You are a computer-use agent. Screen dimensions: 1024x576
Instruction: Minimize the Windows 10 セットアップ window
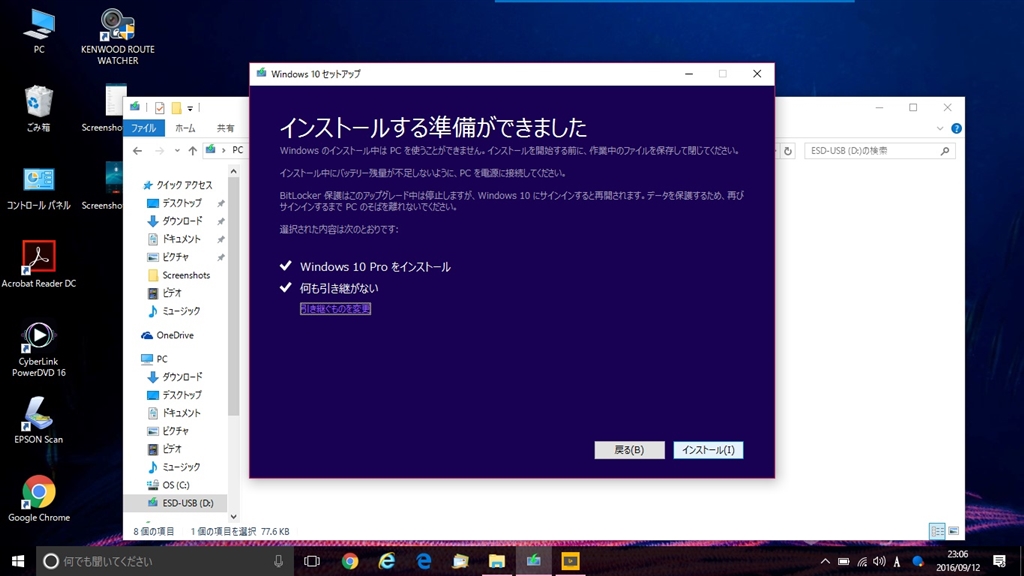[688, 74]
